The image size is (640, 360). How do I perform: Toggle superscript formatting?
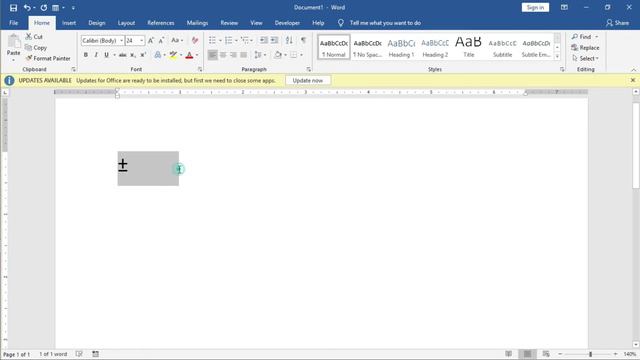click(x=143, y=55)
